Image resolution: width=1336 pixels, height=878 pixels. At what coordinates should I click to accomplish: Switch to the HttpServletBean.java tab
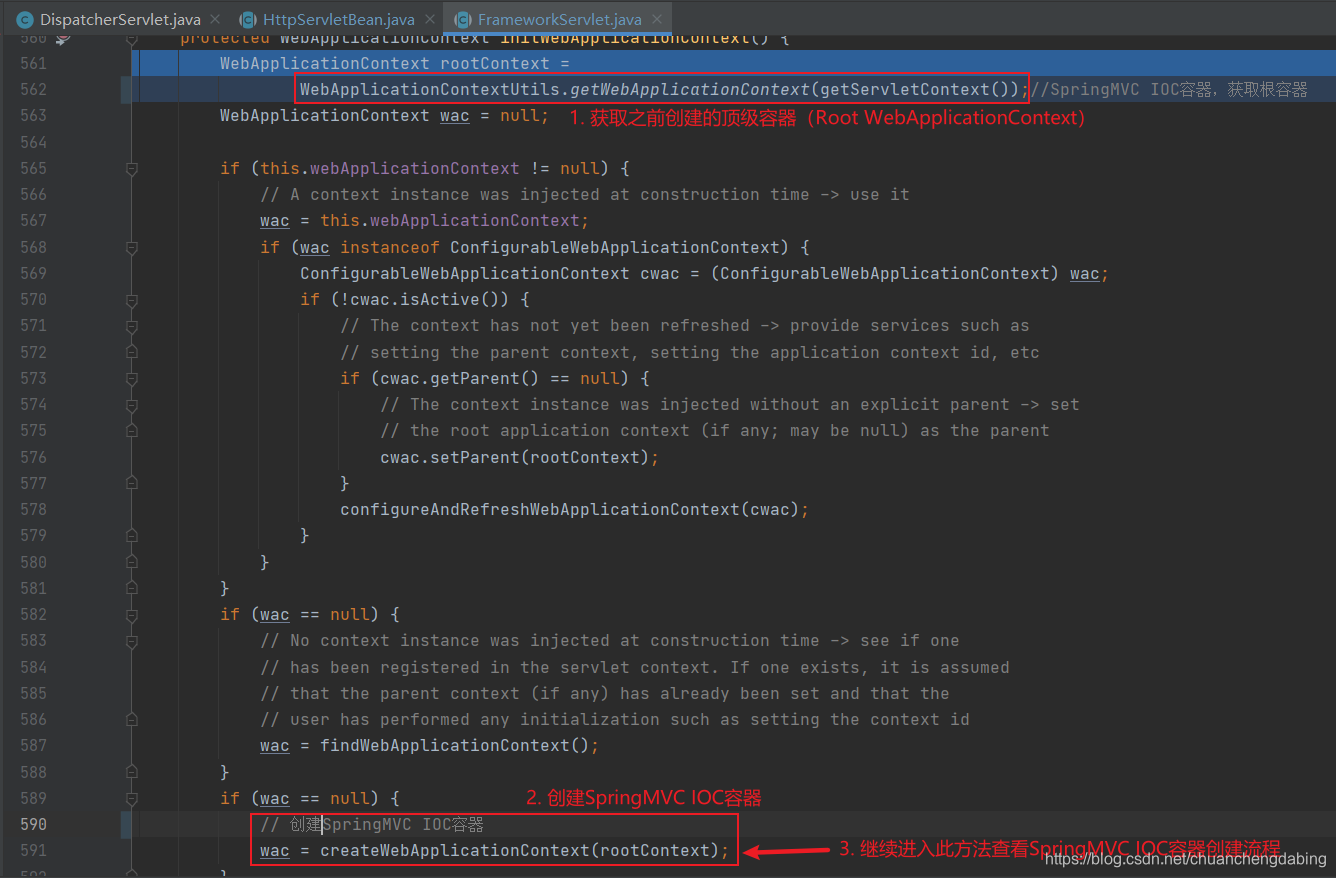(x=339, y=19)
